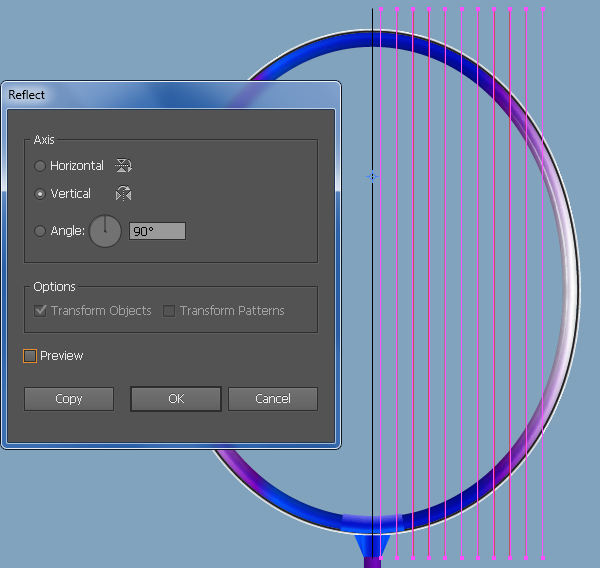Screen dimensions: 600x568
Task: Select the Vertical axis radio button
Action: click(40, 194)
